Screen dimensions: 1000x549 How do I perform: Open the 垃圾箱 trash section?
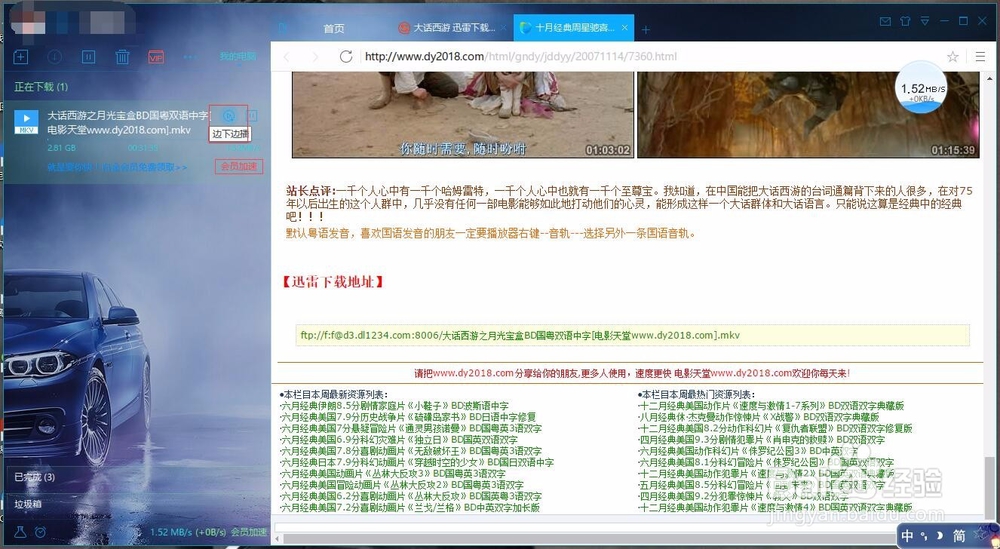pyautogui.click(x=28, y=504)
